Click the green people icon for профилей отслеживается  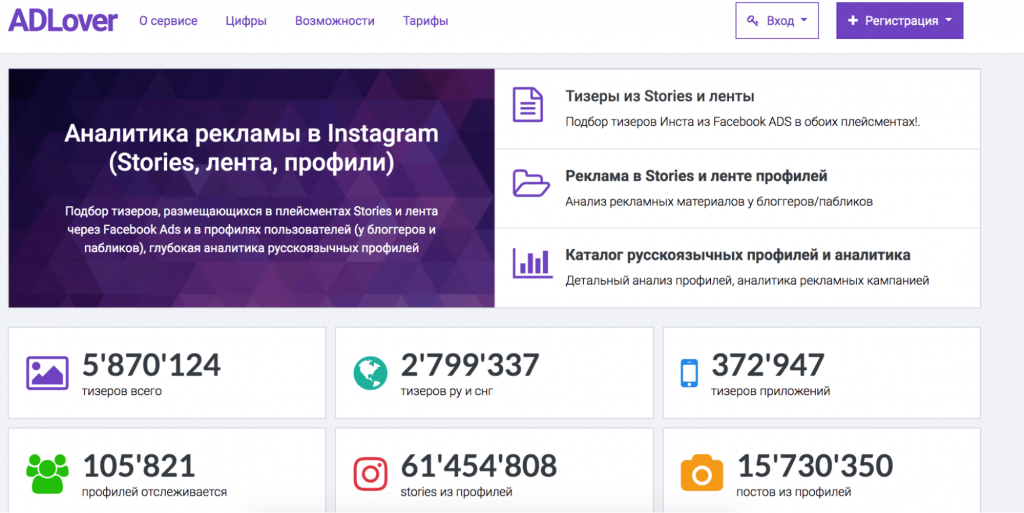(x=47, y=473)
